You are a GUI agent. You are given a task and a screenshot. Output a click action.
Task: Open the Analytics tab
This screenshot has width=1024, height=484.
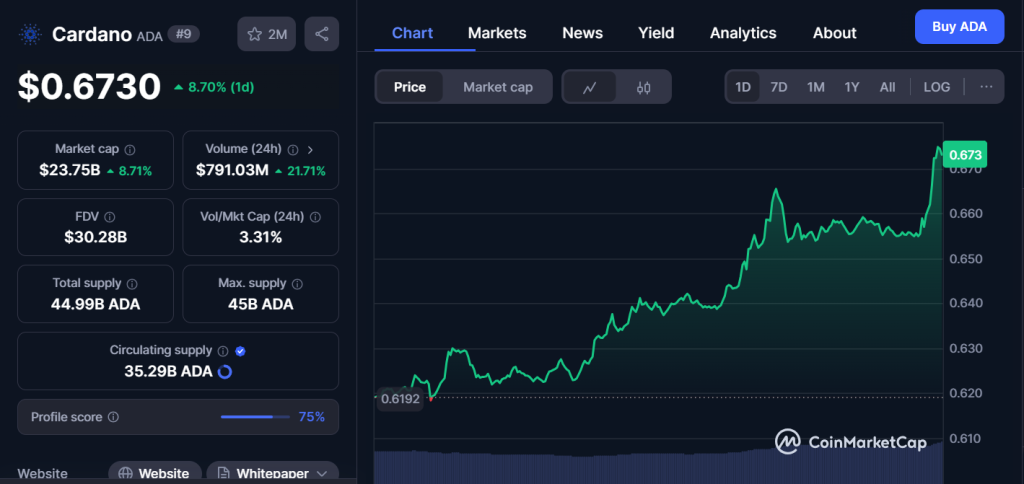pos(743,33)
